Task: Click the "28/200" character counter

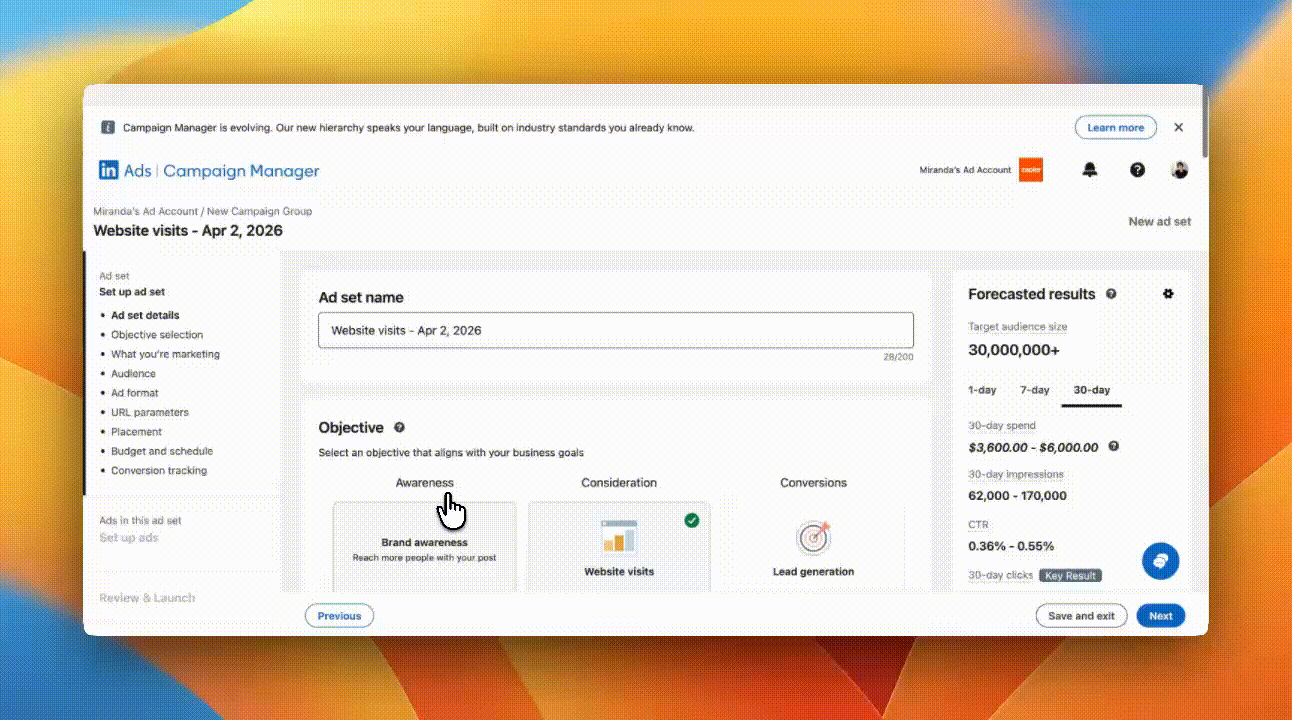Action: click(899, 357)
